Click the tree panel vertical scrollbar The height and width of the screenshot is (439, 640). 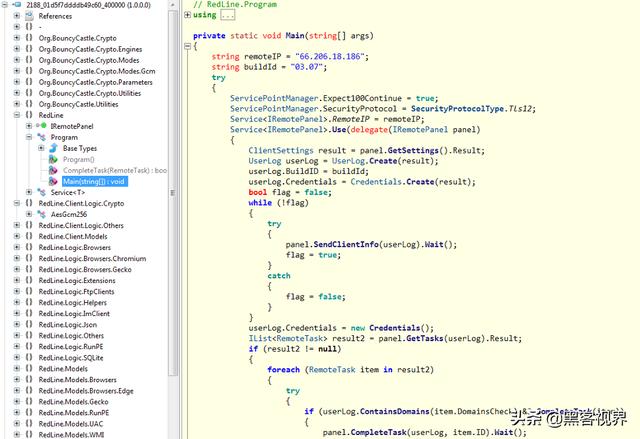coord(174,200)
